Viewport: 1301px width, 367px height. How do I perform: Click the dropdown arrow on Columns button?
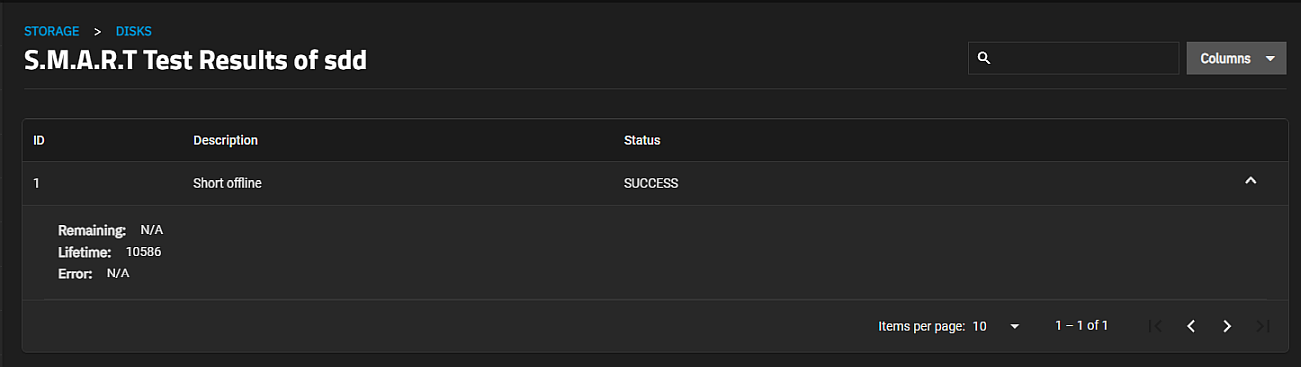pyautogui.click(x=1270, y=58)
